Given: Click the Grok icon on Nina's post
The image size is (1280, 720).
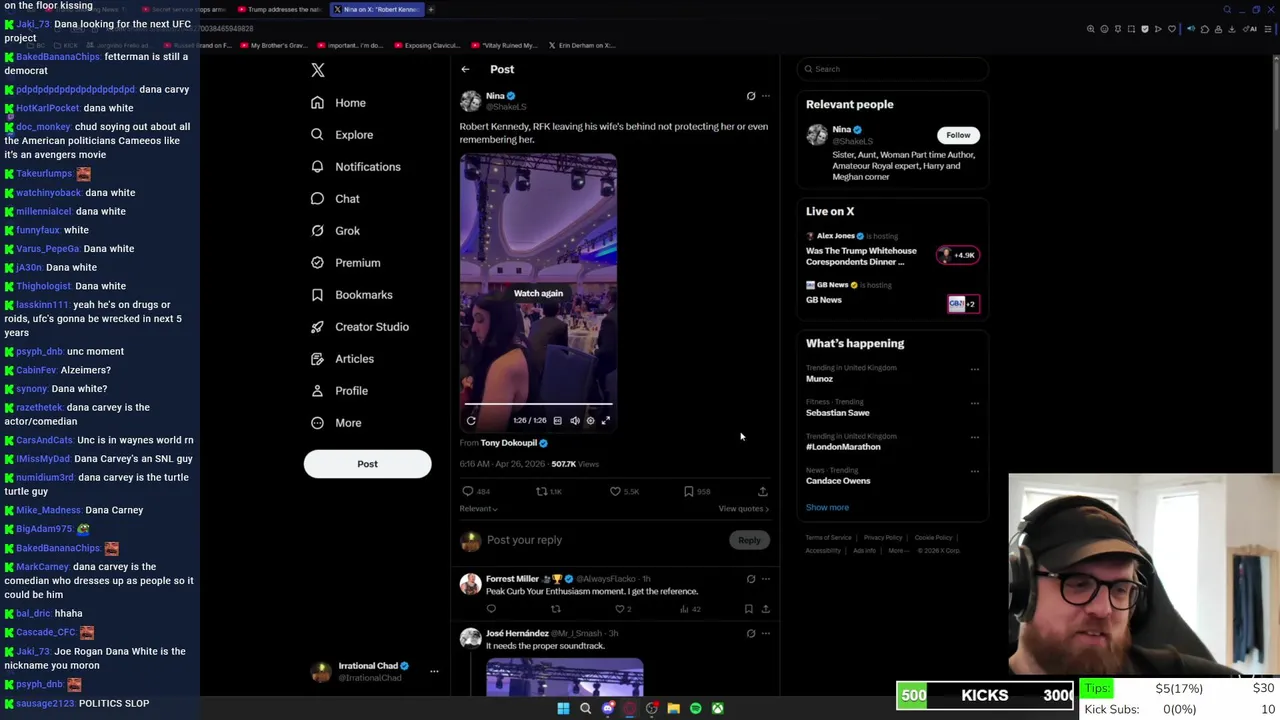Looking at the screenshot, I should [751, 96].
